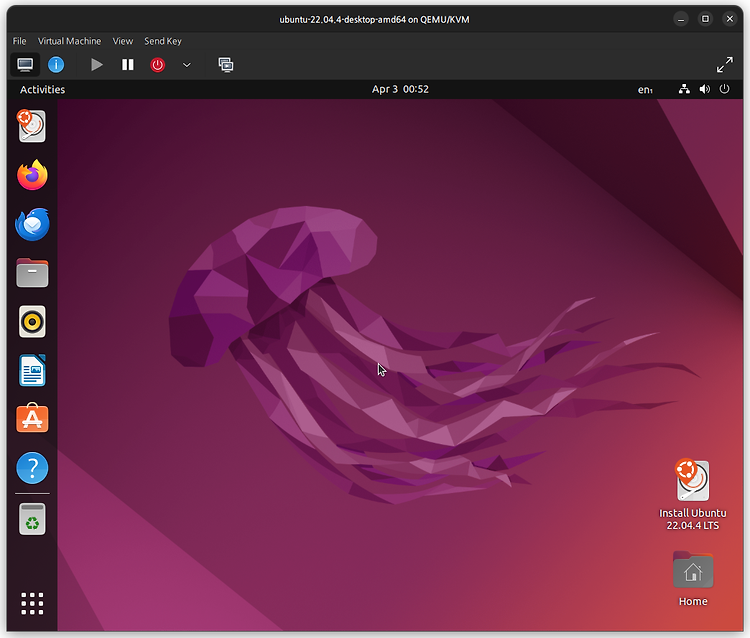Click the Run virtual machine play button
Screen dimensions: 750x638
point(97,65)
